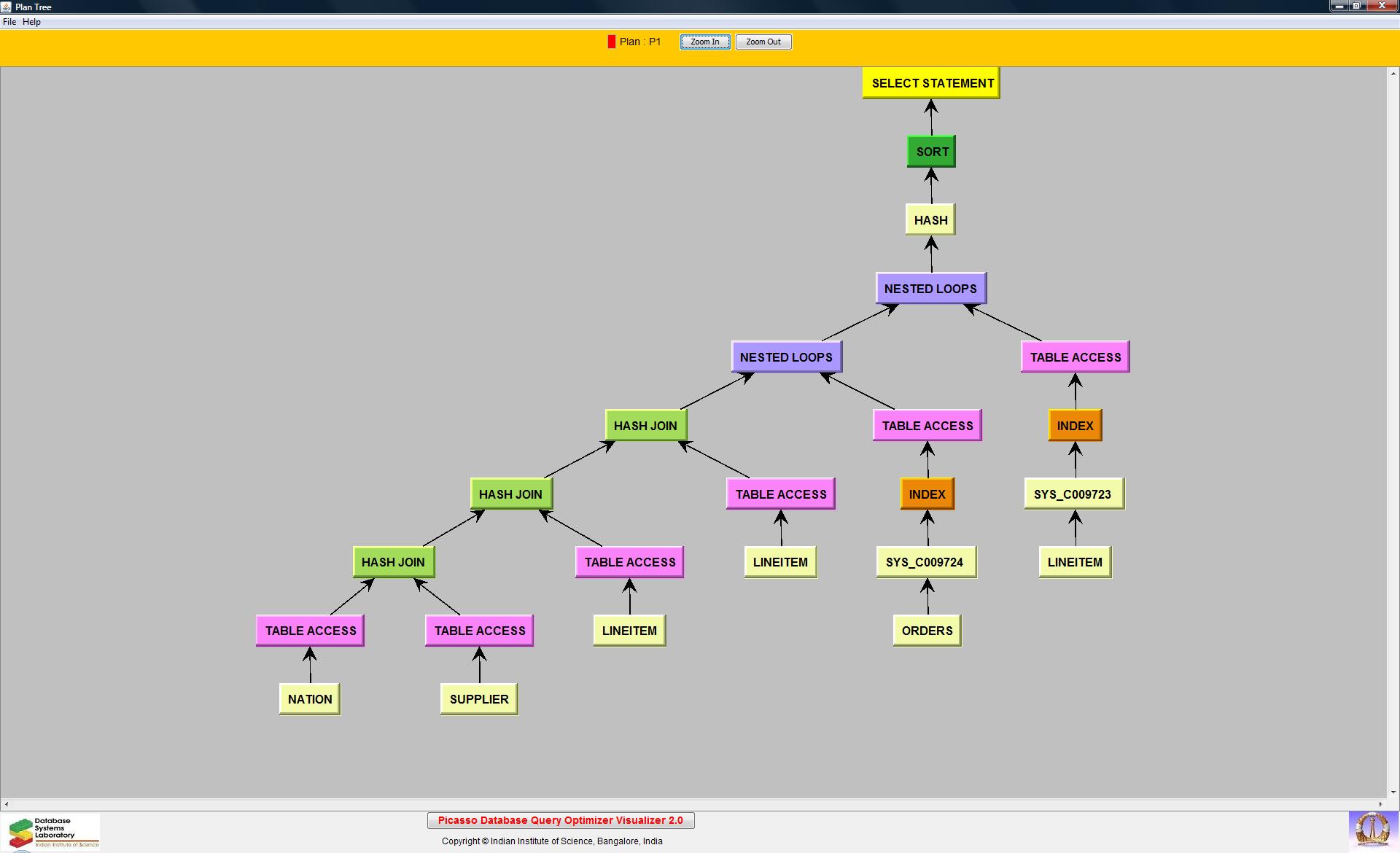Click the Database Systems Laboratory logo

pyautogui.click(x=51, y=832)
